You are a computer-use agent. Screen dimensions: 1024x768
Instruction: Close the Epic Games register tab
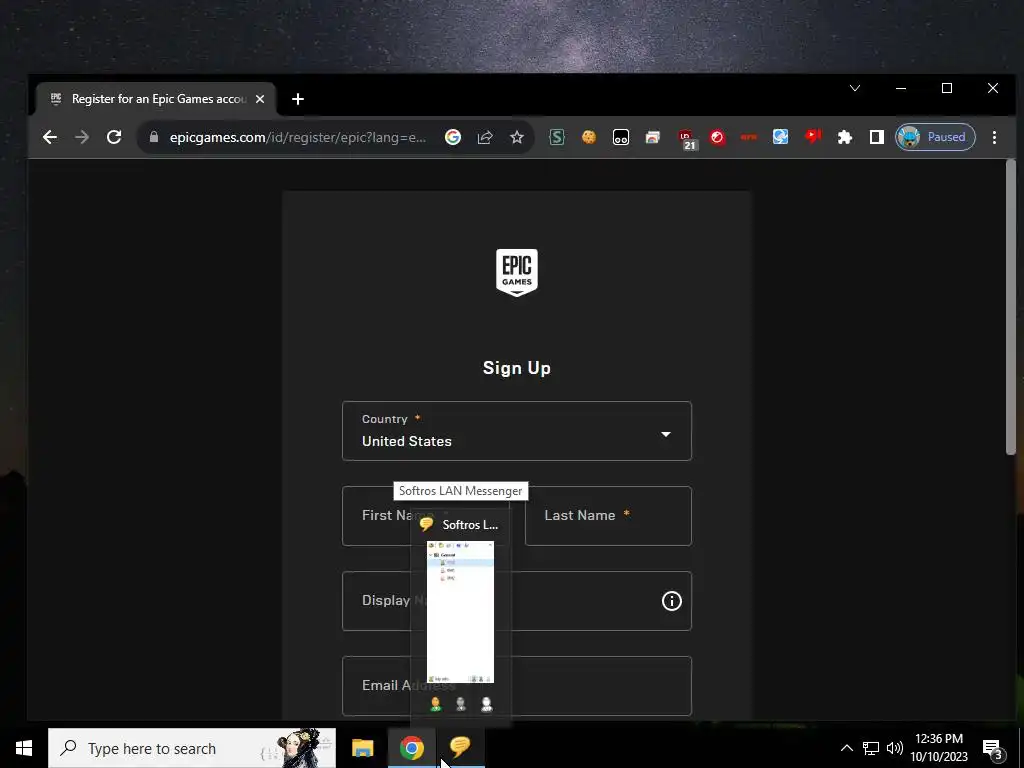coord(260,99)
